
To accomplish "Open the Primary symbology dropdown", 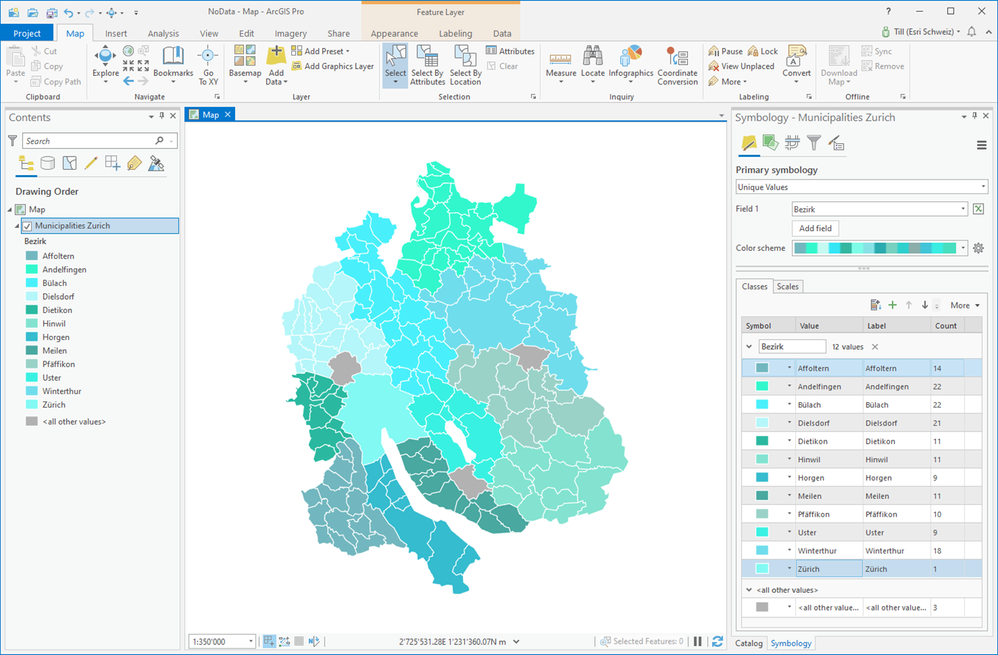I will click(x=861, y=187).
